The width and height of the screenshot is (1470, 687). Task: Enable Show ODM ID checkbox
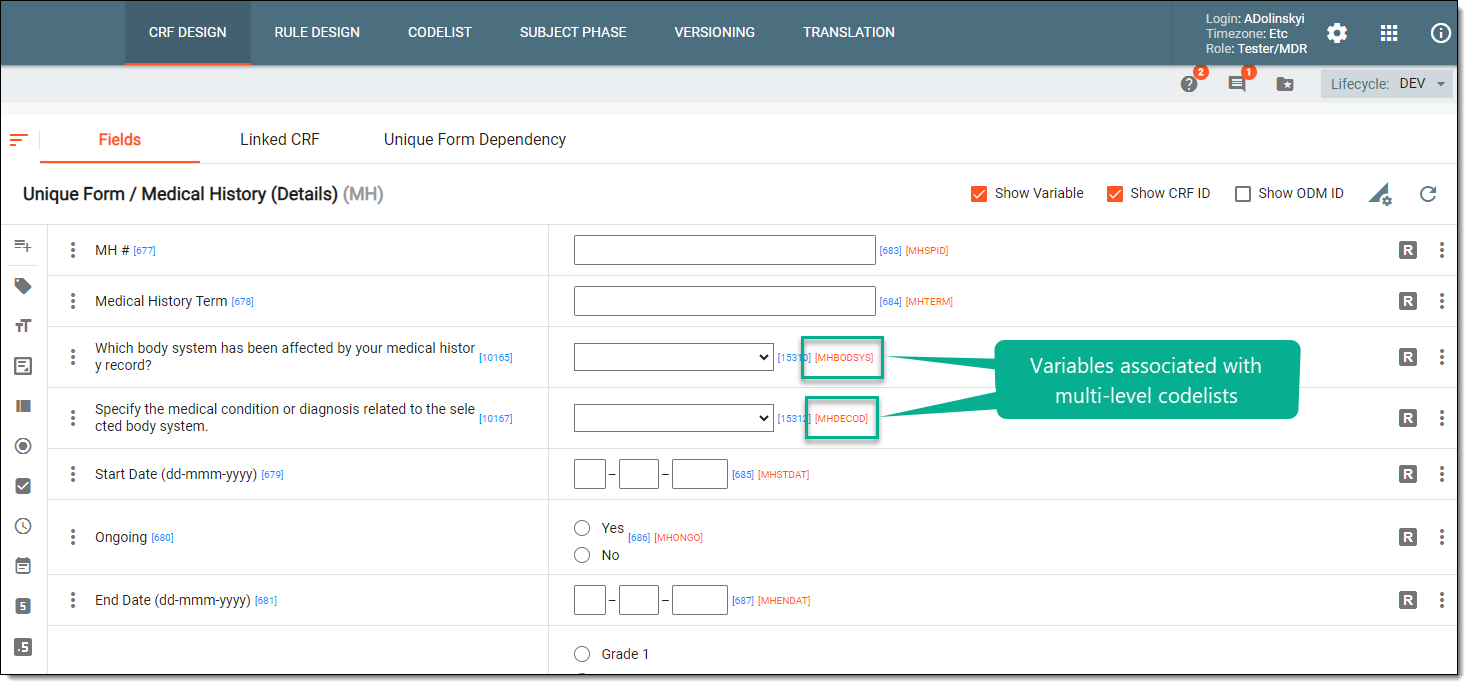click(1243, 194)
